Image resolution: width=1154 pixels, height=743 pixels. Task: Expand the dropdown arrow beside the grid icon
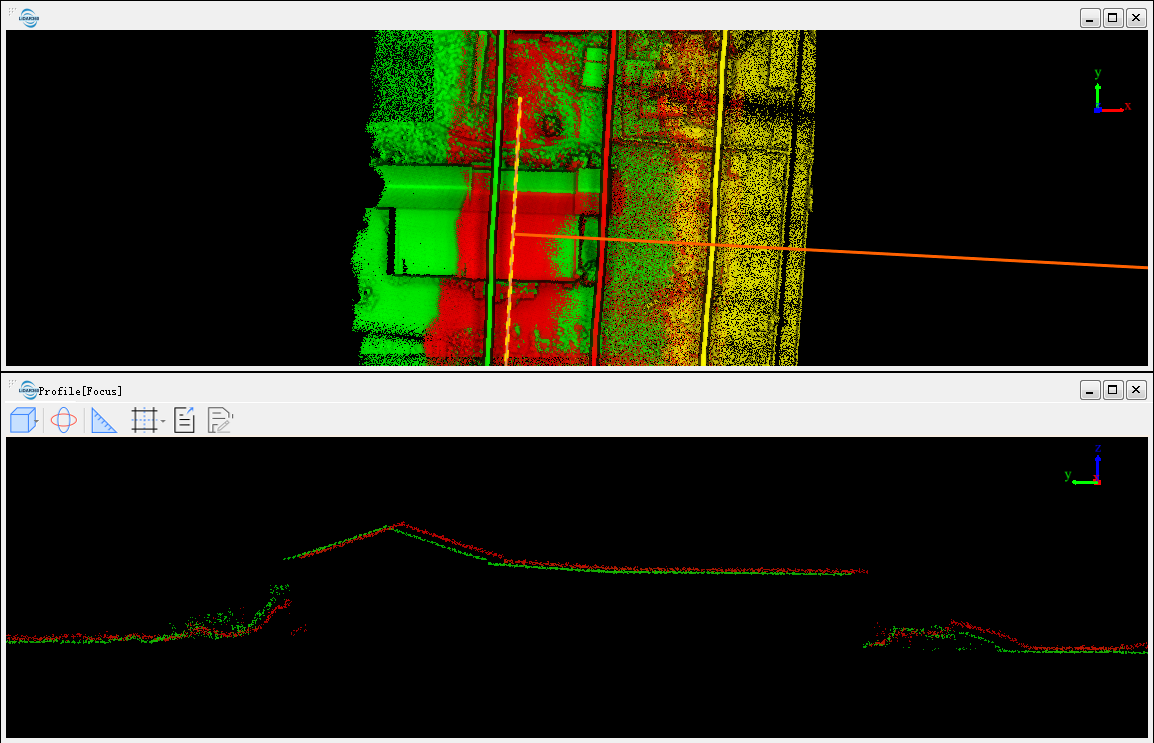coord(163,421)
